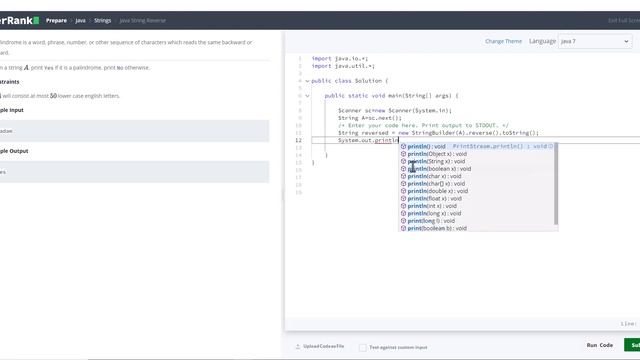
Task: Click the method icon beside println(char[] x)
Action: 403,184
